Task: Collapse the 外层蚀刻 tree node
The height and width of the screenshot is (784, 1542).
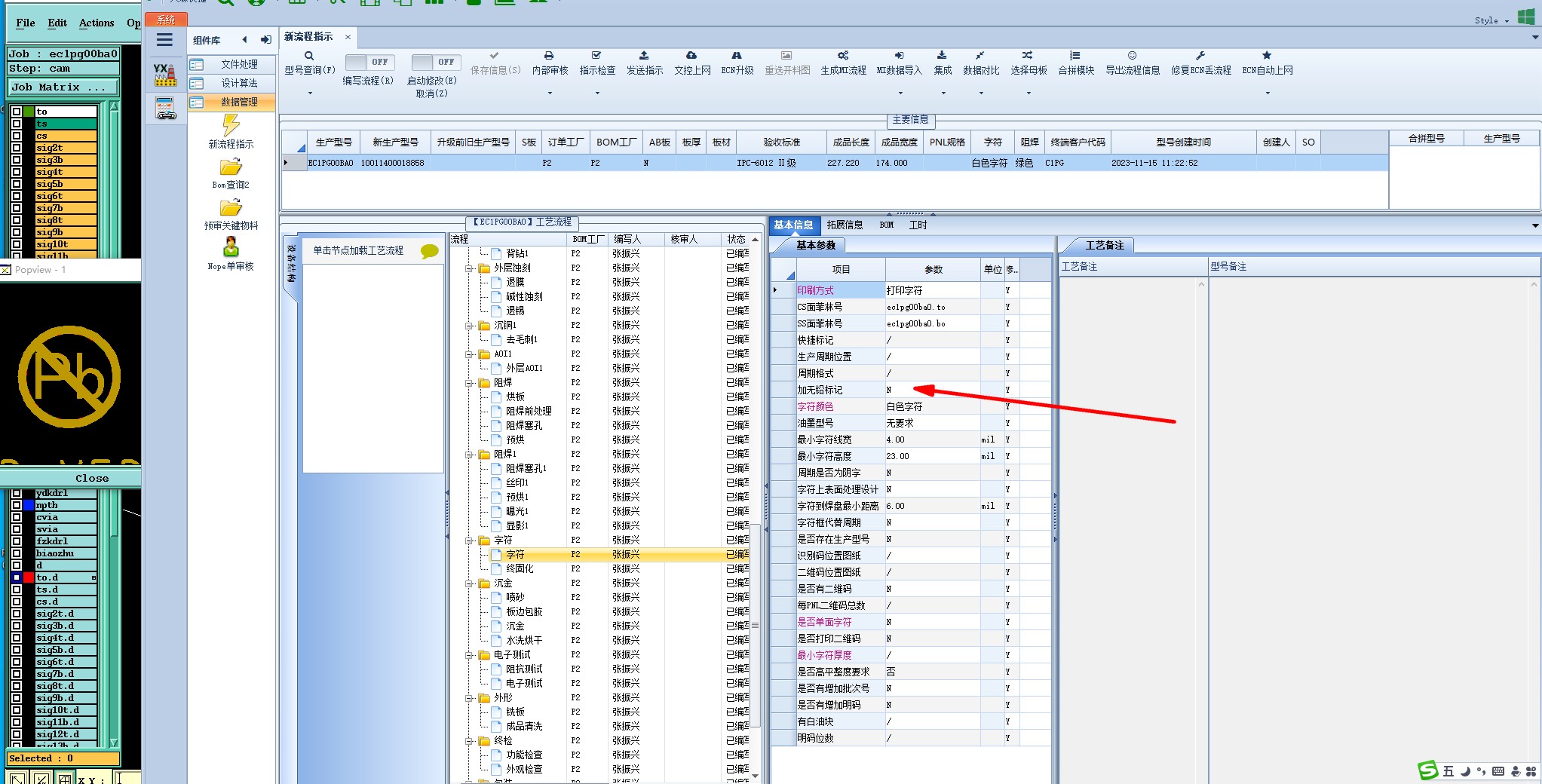Action: pyautogui.click(x=469, y=268)
